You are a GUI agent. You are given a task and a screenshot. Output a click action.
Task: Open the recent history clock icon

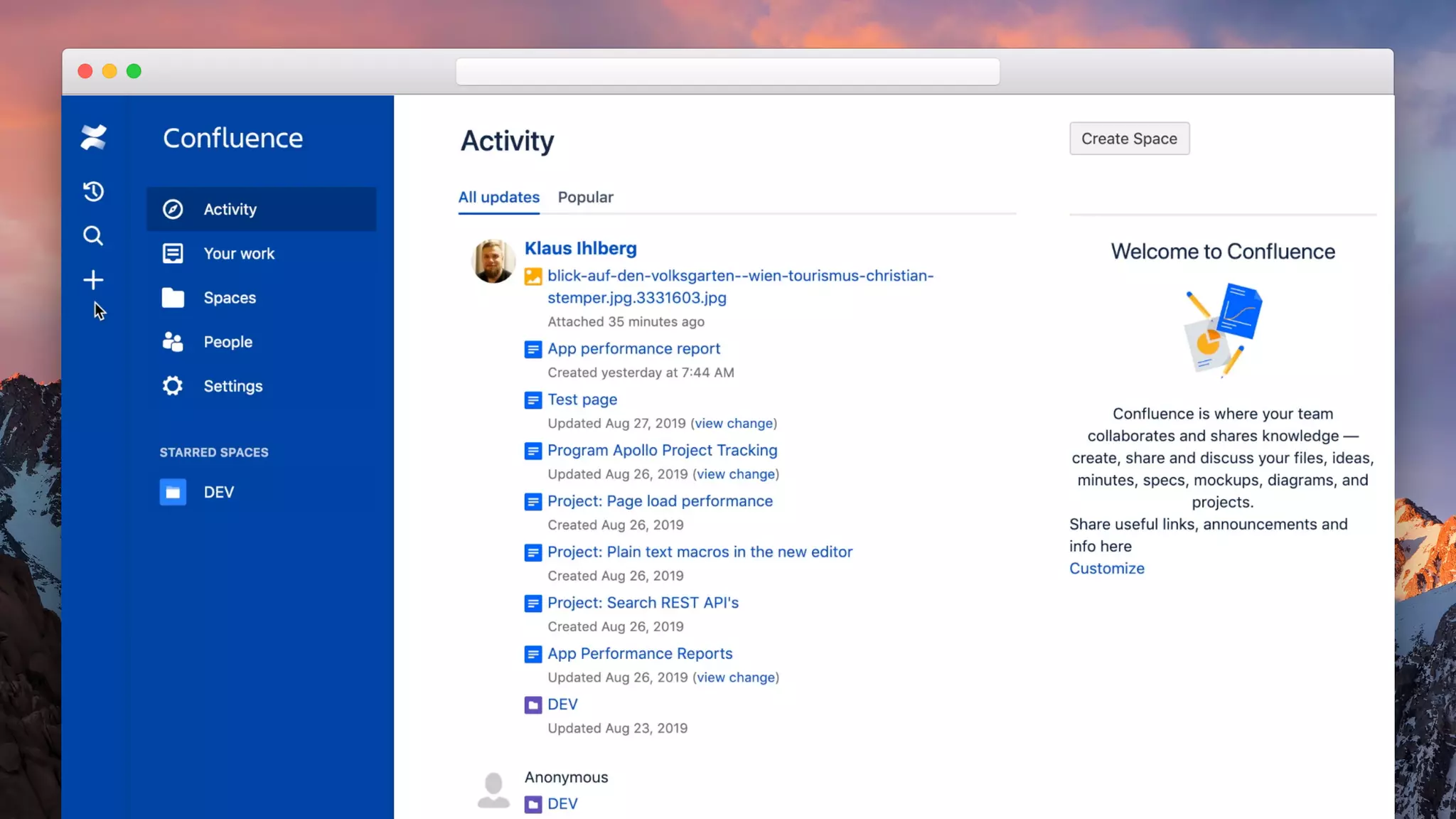click(93, 191)
